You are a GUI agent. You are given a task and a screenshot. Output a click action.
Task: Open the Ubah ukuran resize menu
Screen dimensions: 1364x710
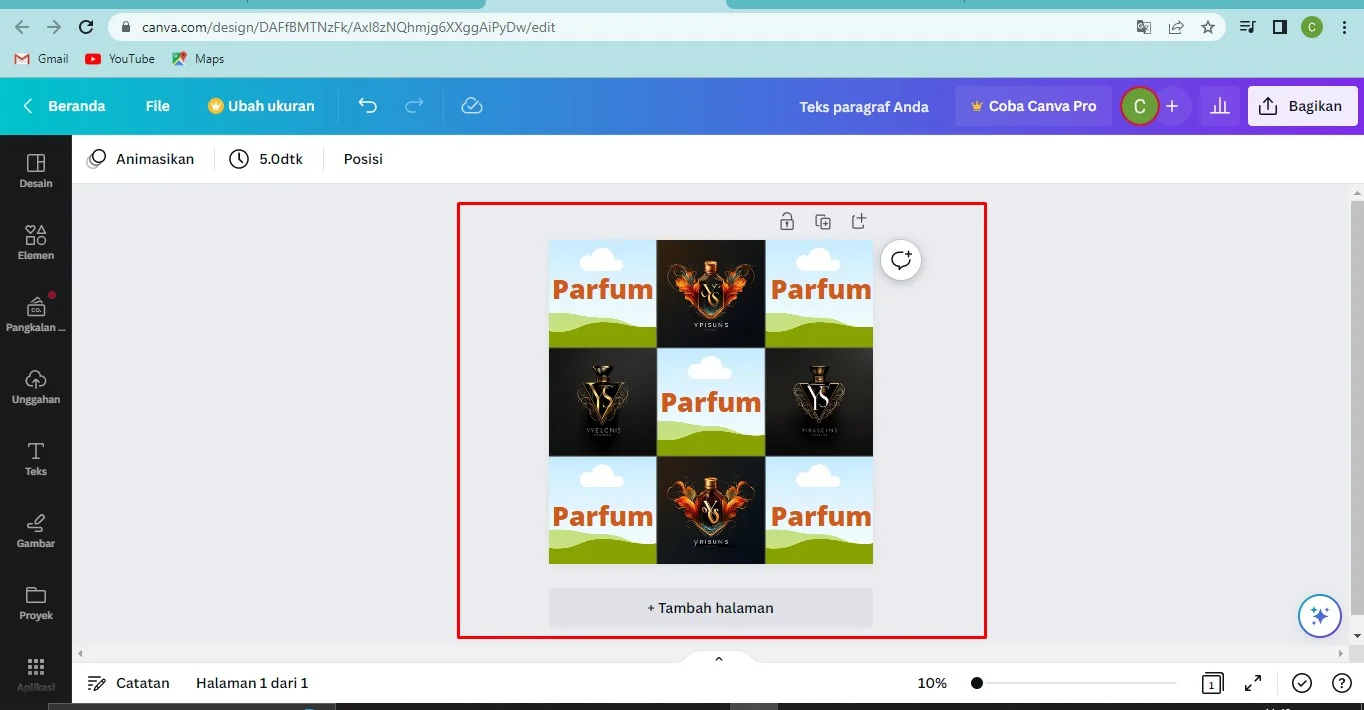coord(261,106)
